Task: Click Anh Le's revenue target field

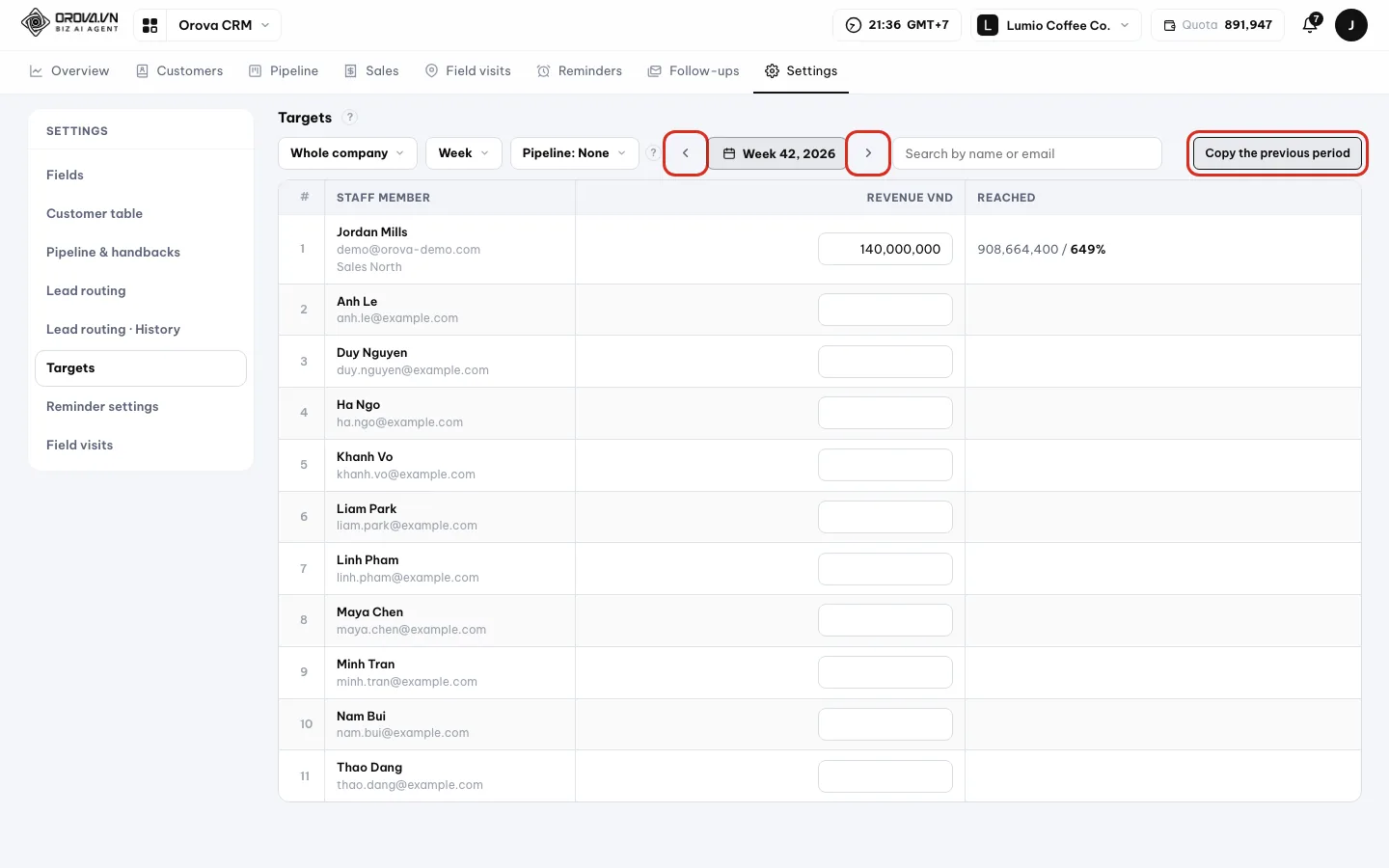Action: pyautogui.click(x=885, y=310)
